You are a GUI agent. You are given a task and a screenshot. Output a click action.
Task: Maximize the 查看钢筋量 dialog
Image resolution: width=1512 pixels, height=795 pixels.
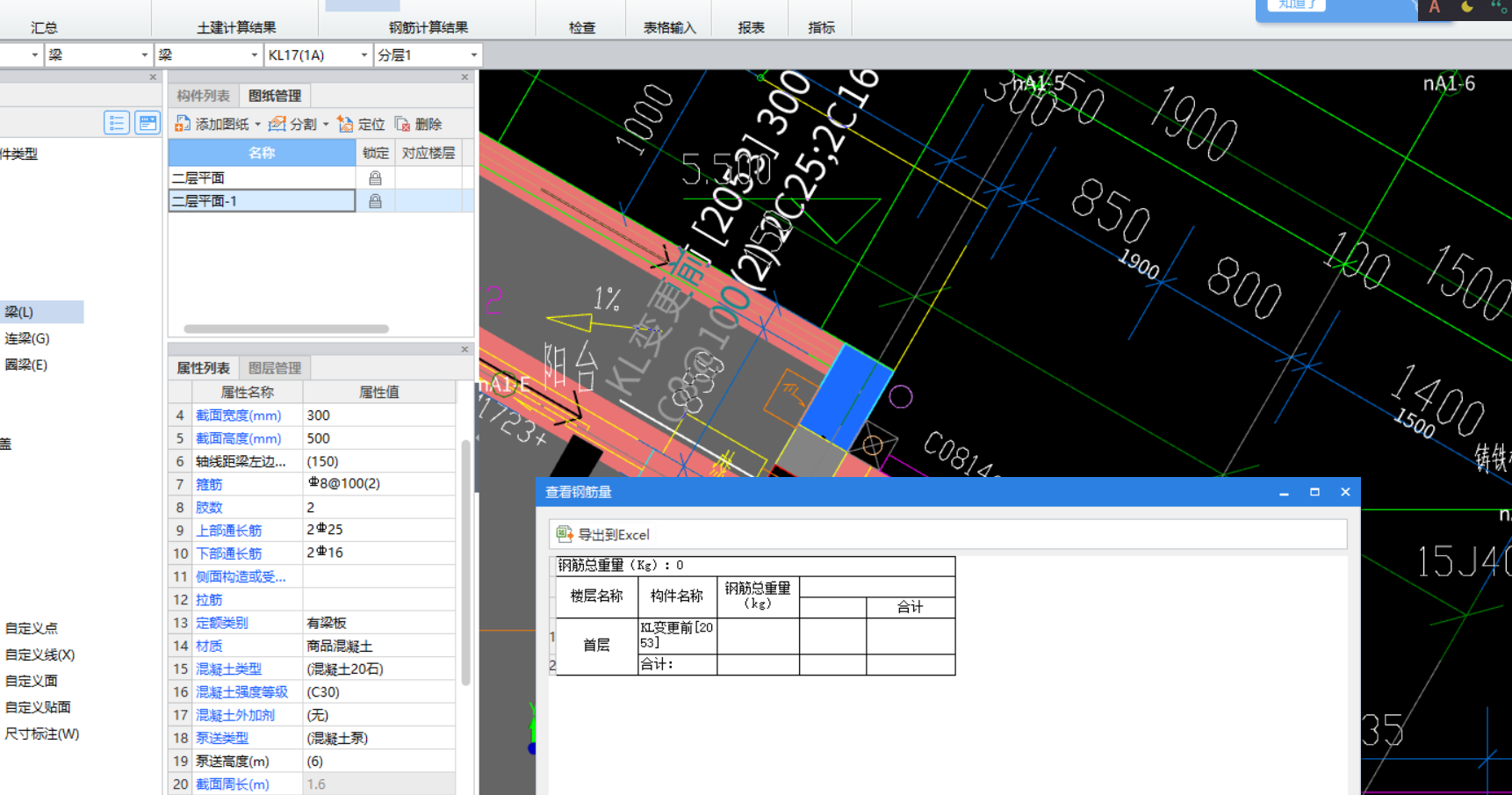[1314, 492]
